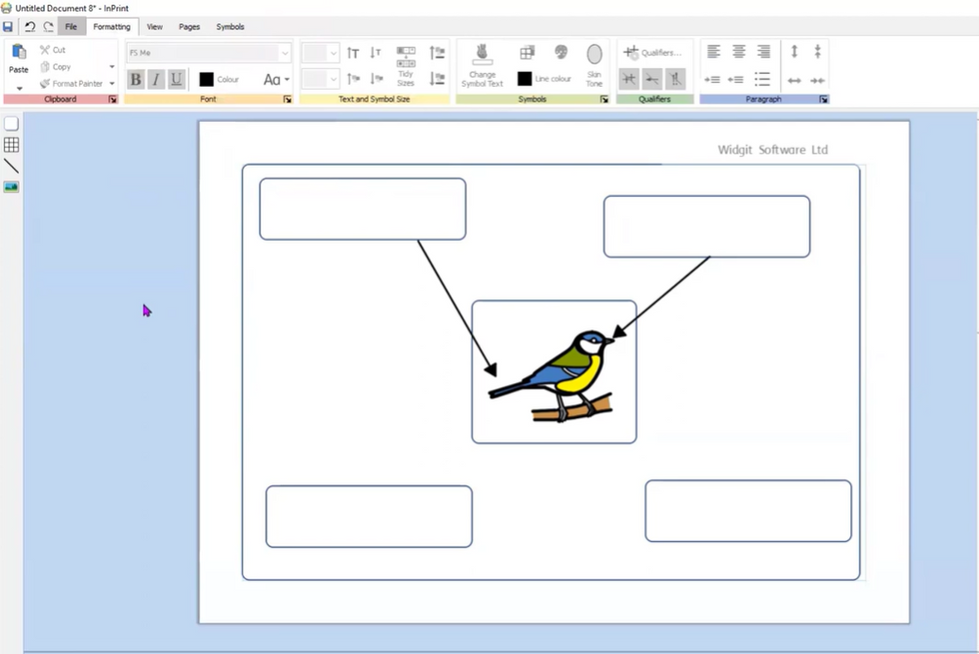Viewport: 979px width, 654px height.
Task: Open the upper text size combo box
Action: click(x=320, y=53)
